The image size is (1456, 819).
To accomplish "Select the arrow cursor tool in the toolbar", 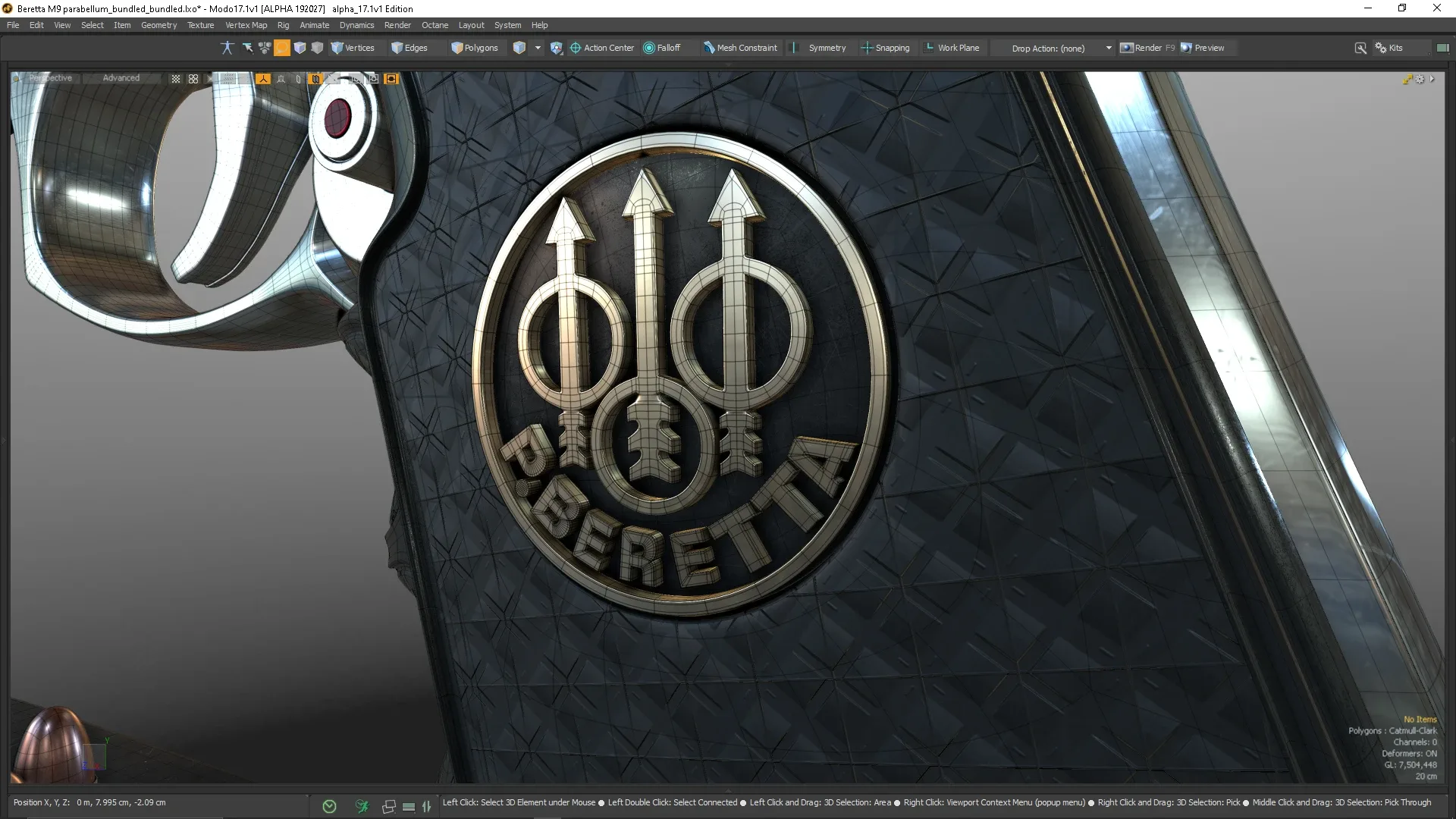I will (247, 48).
